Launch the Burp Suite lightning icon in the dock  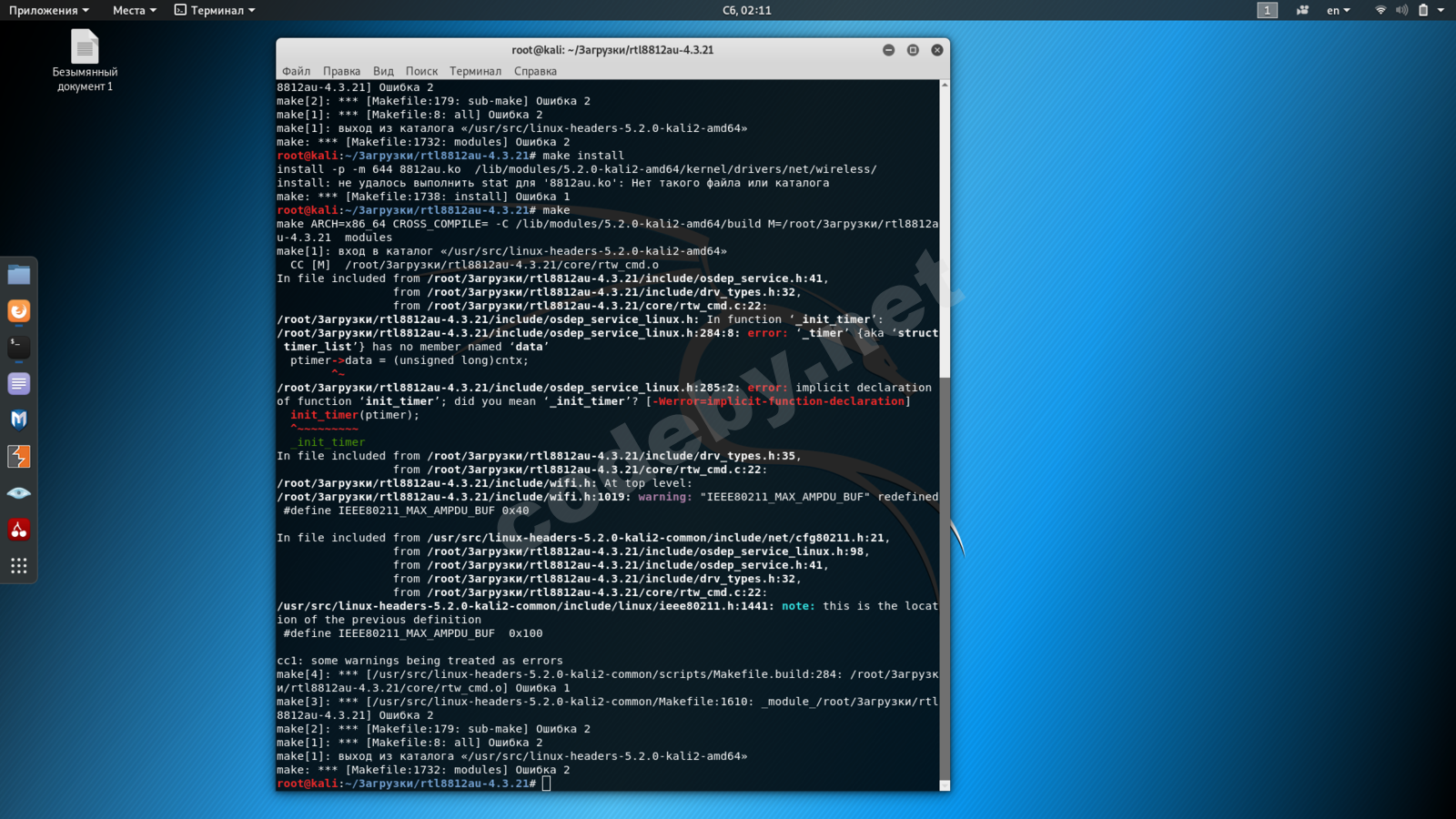point(18,456)
